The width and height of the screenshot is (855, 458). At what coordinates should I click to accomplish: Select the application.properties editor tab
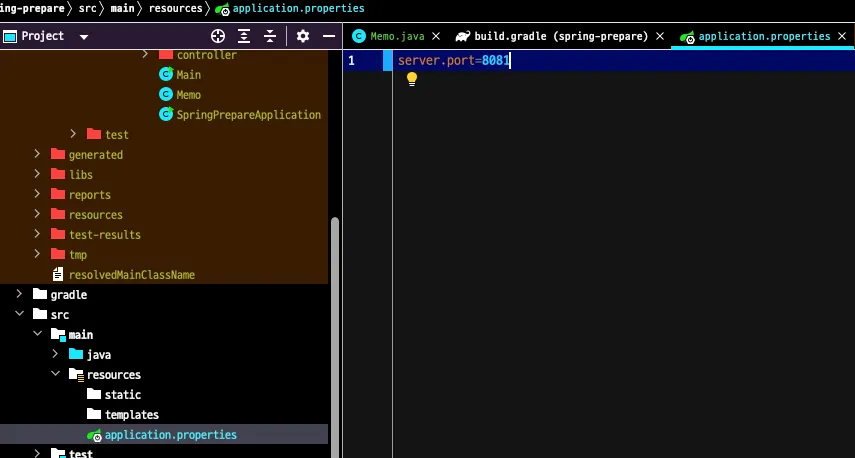pos(764,37)
